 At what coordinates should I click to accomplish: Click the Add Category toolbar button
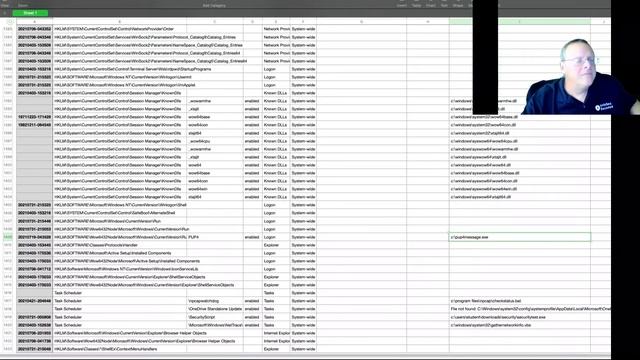pos(214,5)
